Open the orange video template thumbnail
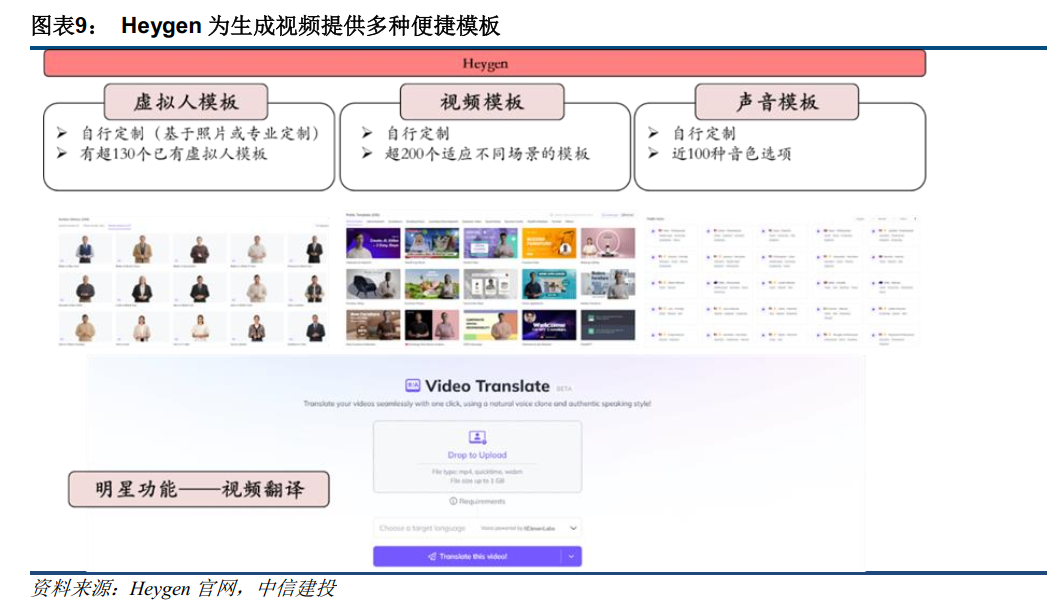This screenshot has height=610, width=1060. pyautogui.click(x=549, y=243)
